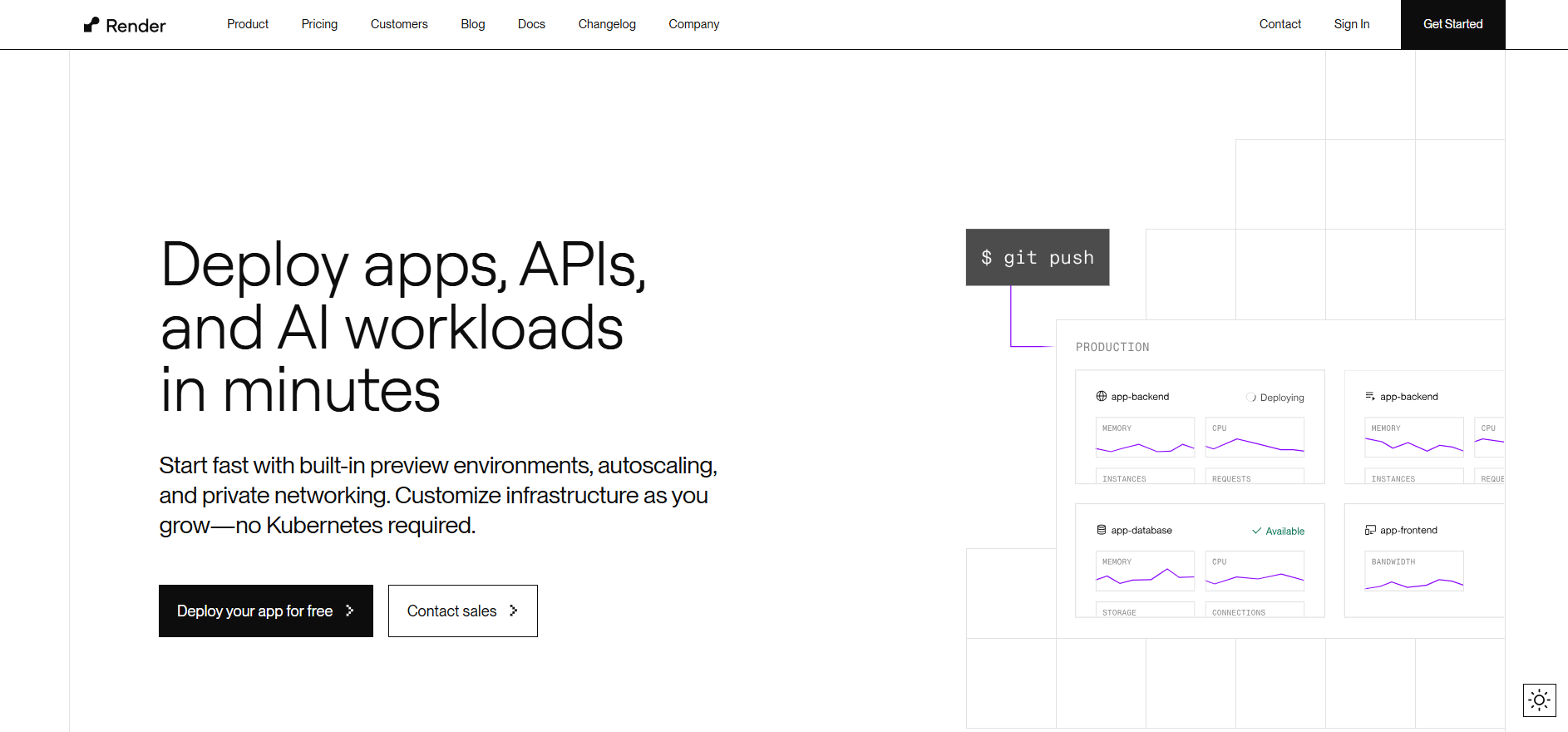Open the Changelog page
The image size is (1568, 732).
[x=607, y=24]
